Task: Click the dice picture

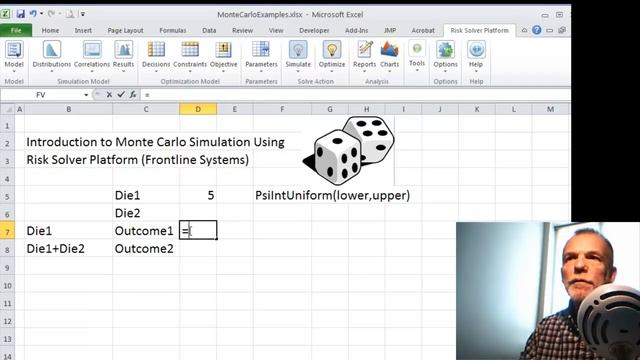Action: [348, 150]
